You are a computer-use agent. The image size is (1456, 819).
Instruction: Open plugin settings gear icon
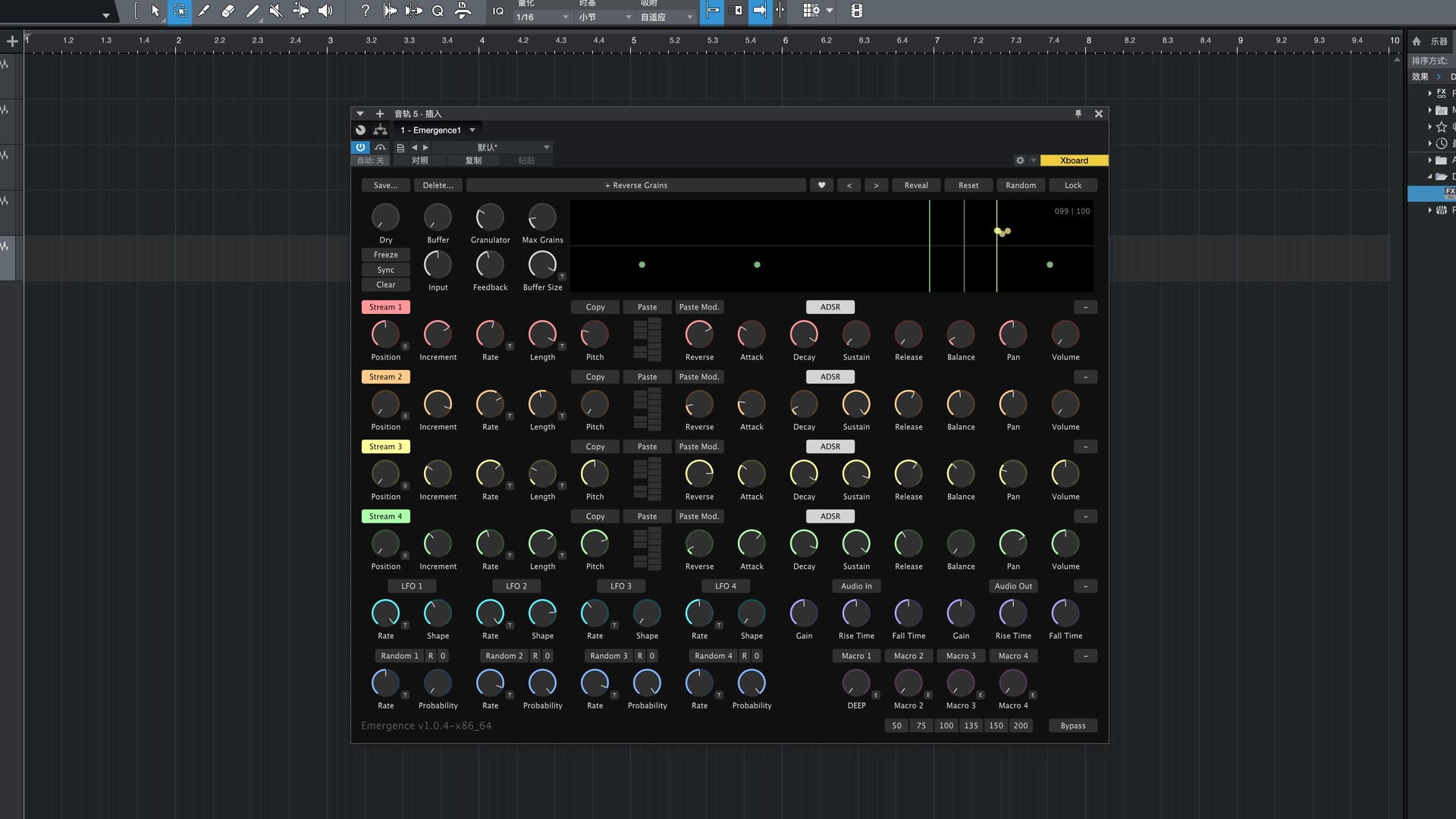coord(1020,161)
